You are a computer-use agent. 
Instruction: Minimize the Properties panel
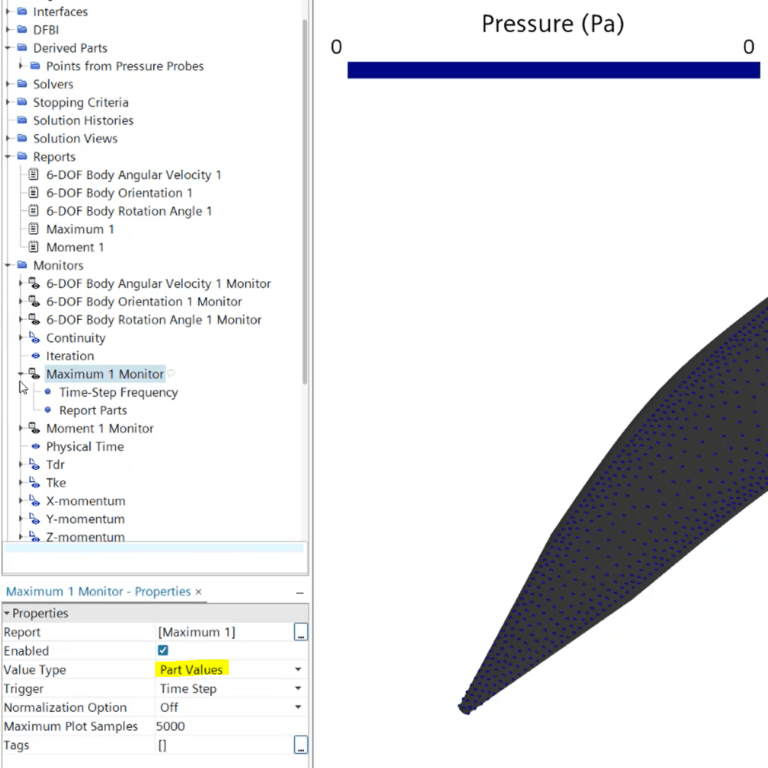[300, 593]
